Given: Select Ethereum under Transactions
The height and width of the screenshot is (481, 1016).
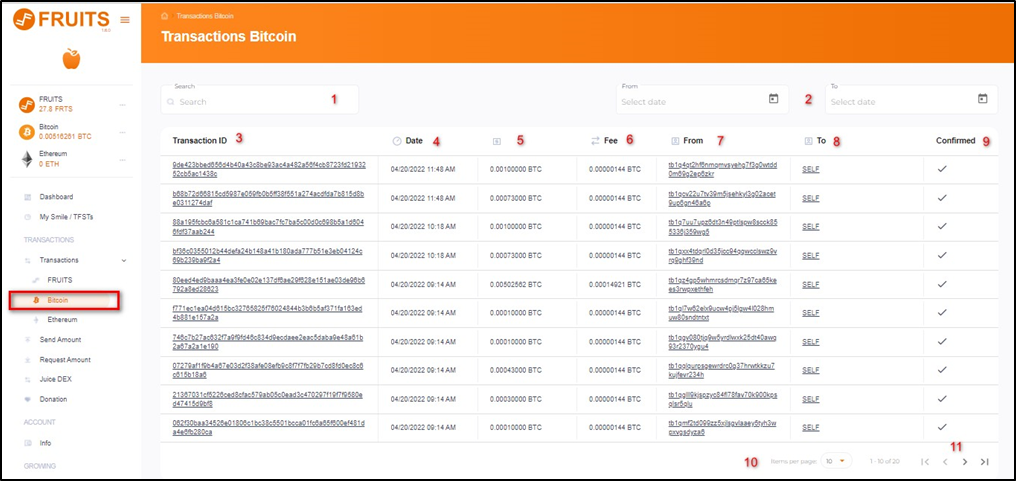Looking at the screenshot, I should pyautogui.click(x=62, y=320).
